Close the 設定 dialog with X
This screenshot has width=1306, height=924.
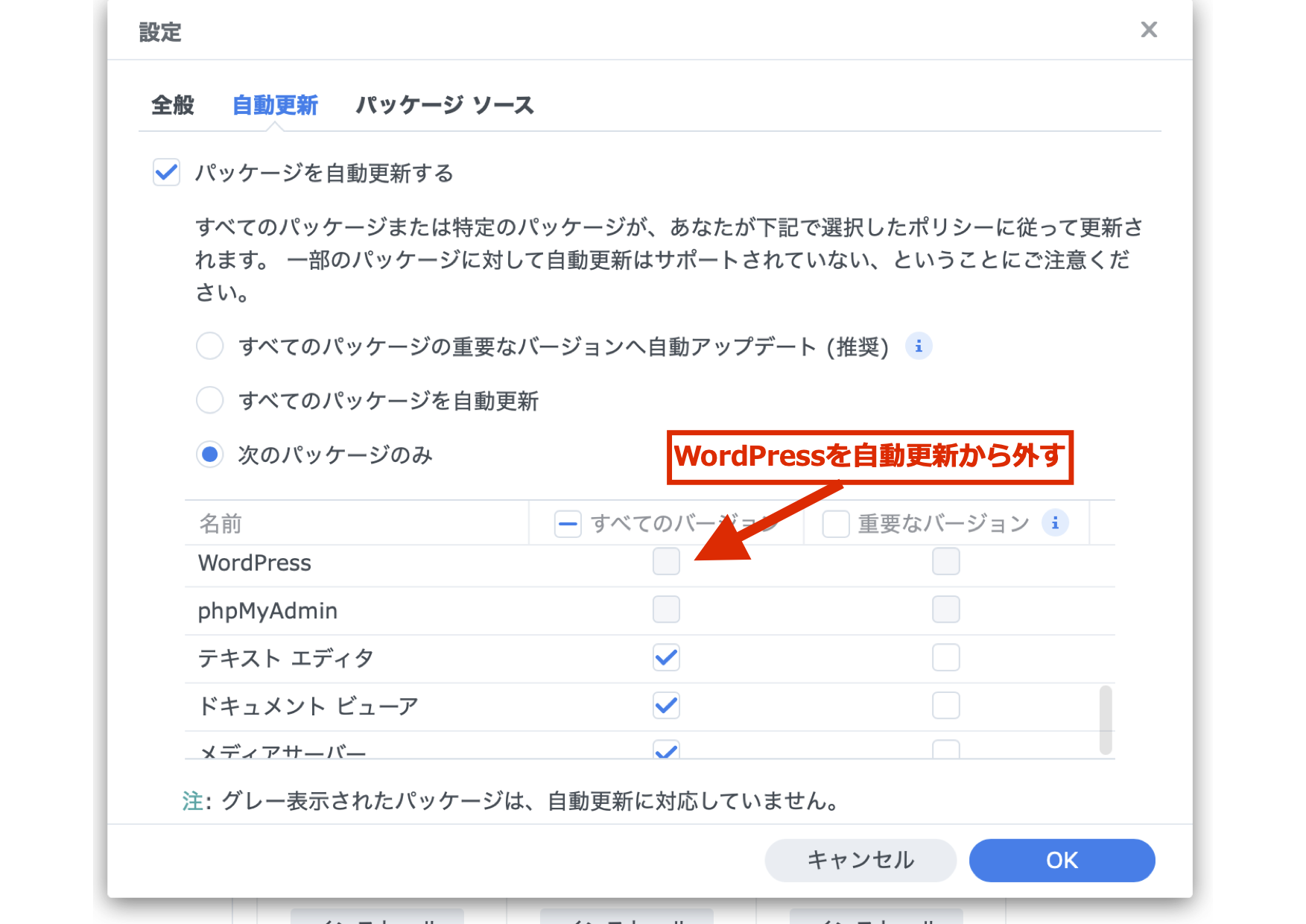1148,30
